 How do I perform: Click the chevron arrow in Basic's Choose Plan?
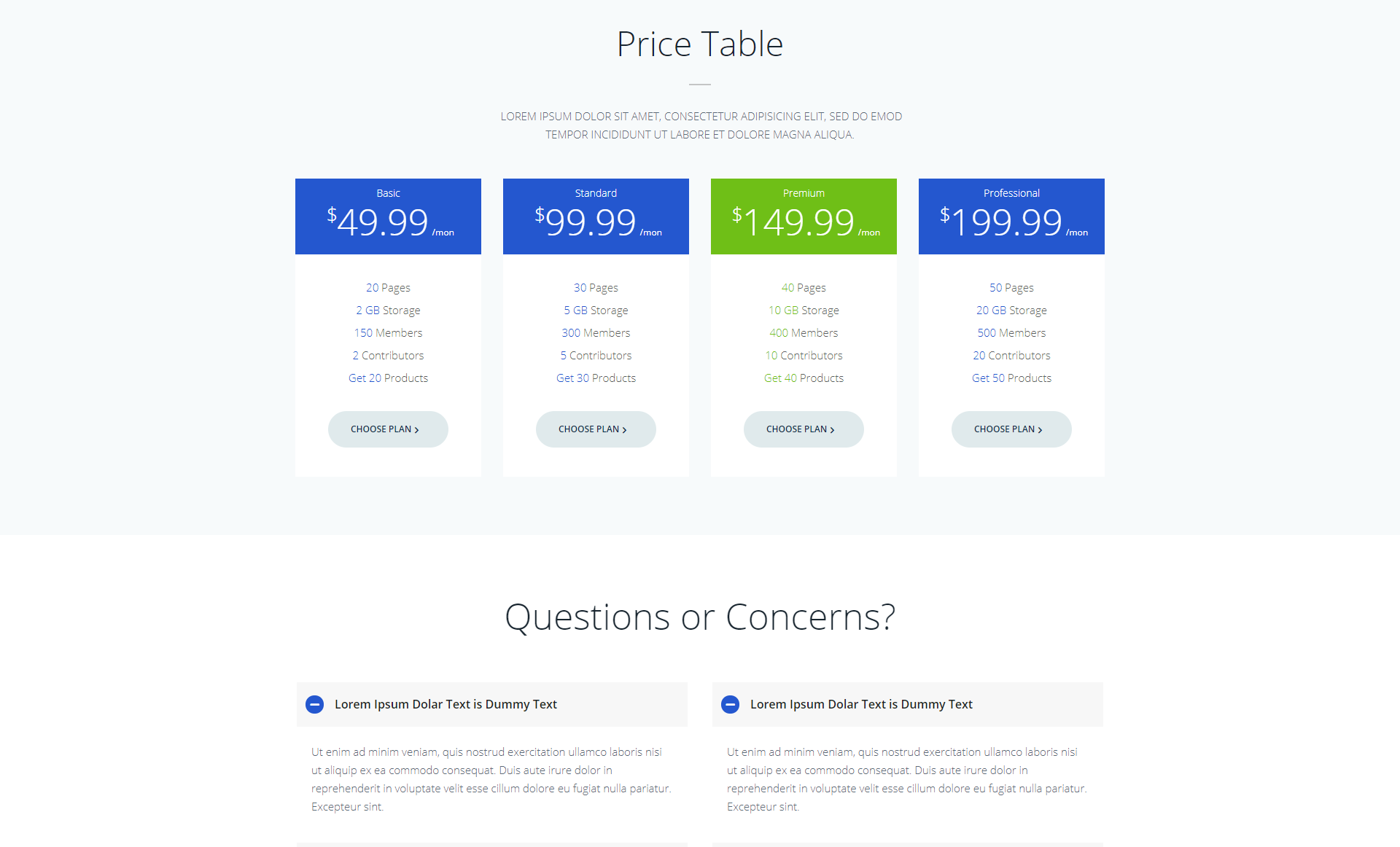click(x=416, y=430)
